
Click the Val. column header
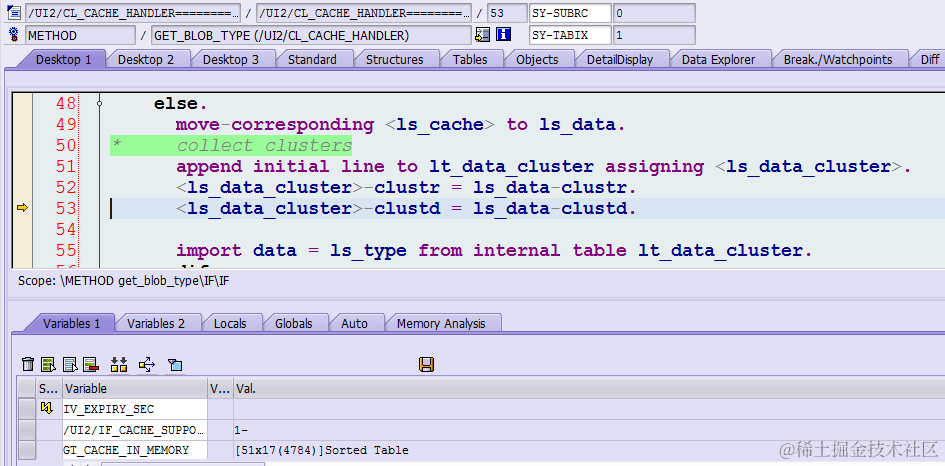[589, 389]
